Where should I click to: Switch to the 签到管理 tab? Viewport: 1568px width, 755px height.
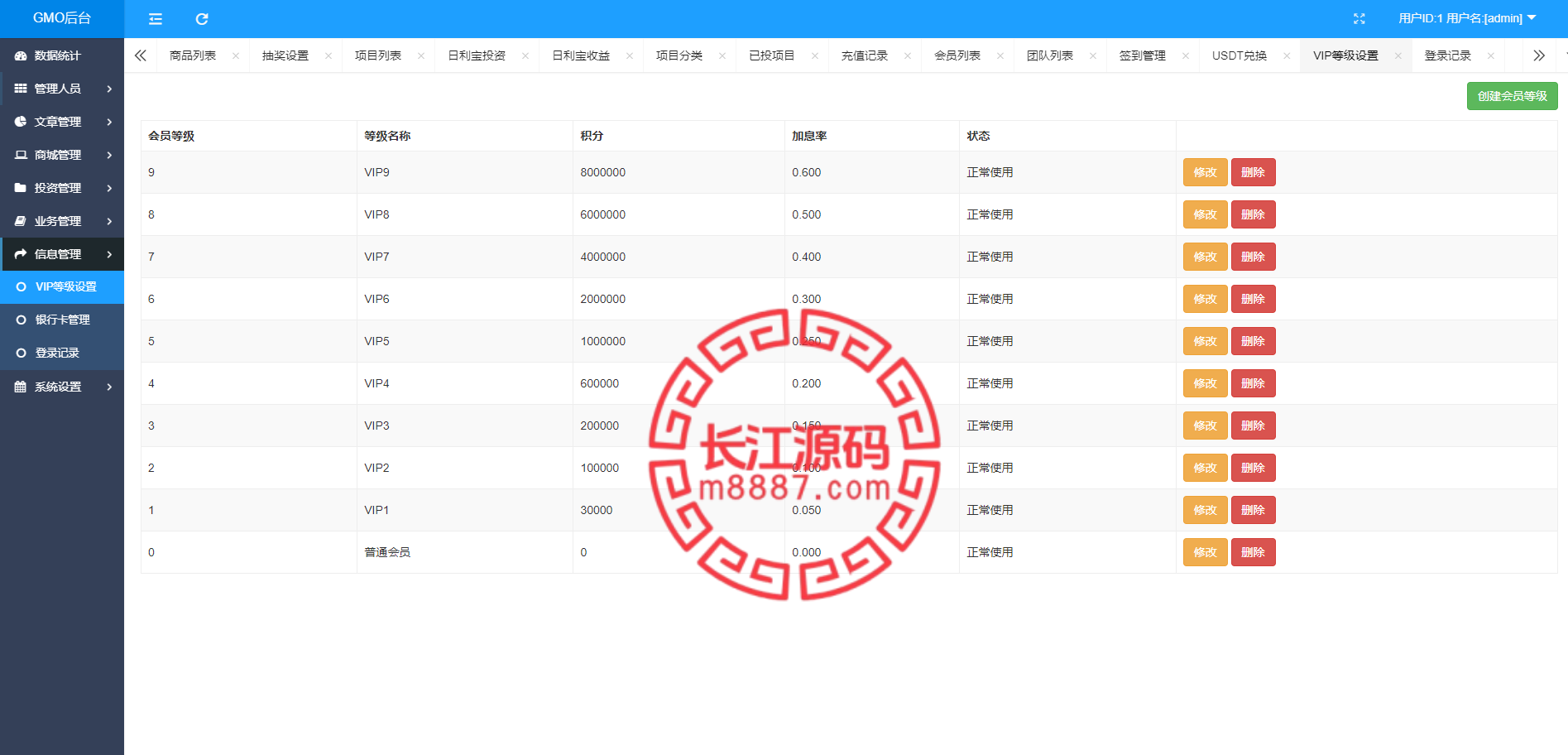click(x=1143, y=55)
